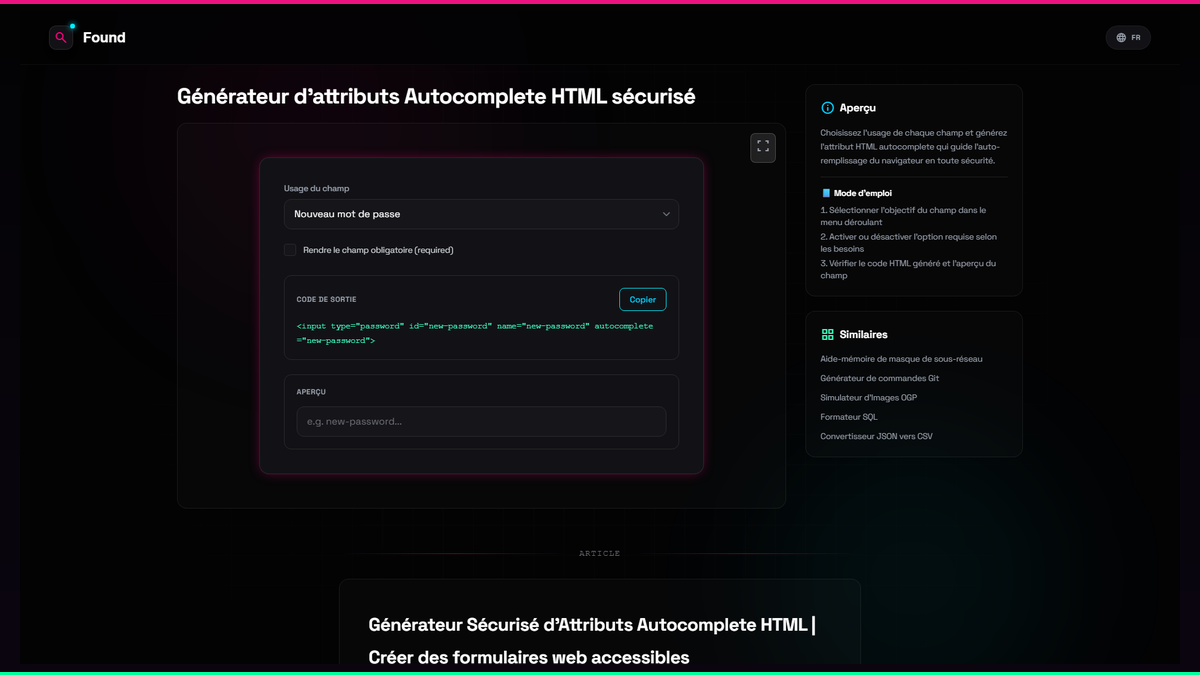Toggle fullscreen mode for the tool

[763, 147]
